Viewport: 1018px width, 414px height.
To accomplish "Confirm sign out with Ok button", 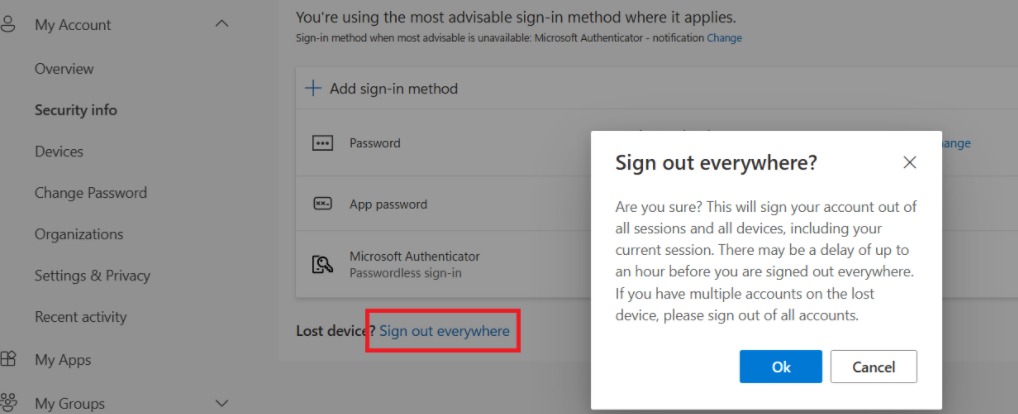I will [x=781, y=367].
